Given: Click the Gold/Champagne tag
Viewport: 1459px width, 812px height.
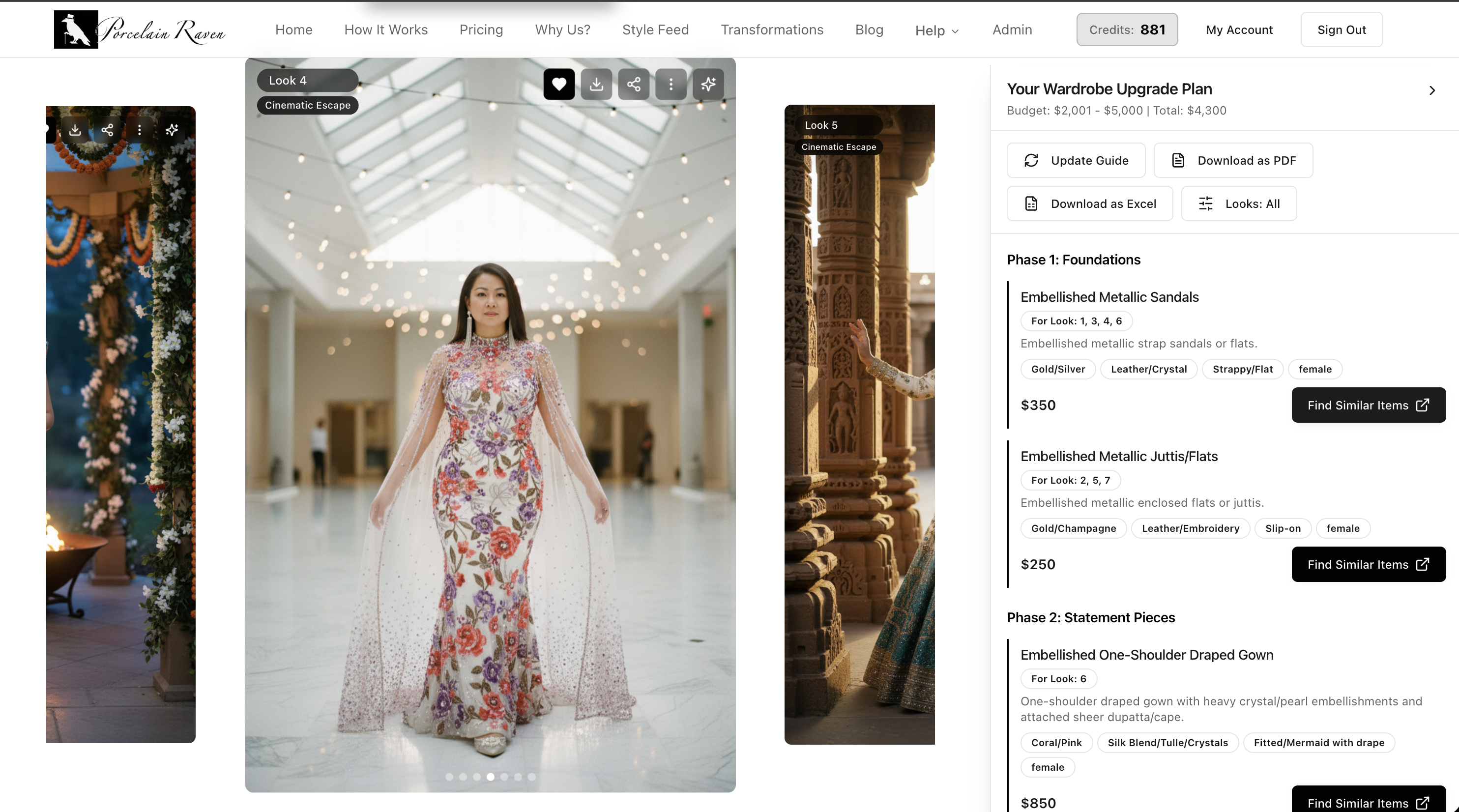Looking at the screenshot, I should pos(1073,528).
